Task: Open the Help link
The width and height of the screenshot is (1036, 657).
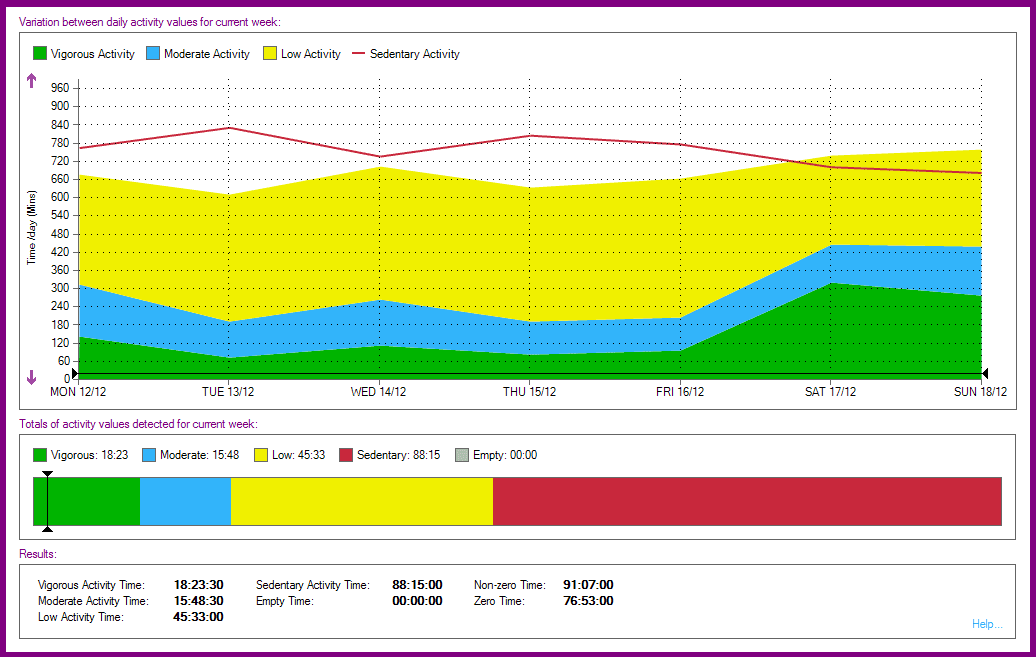Action: tap(987, 624)
